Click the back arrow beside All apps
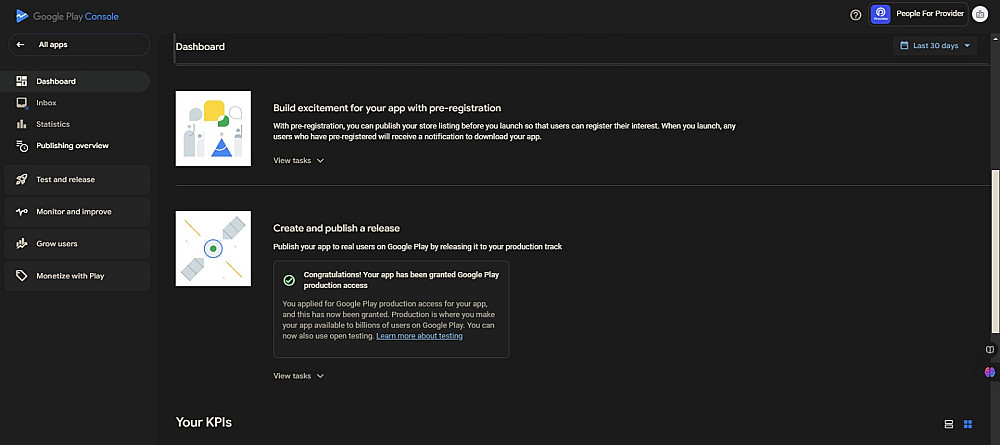This screenshot has width=1000, height=445. point(21,45)
